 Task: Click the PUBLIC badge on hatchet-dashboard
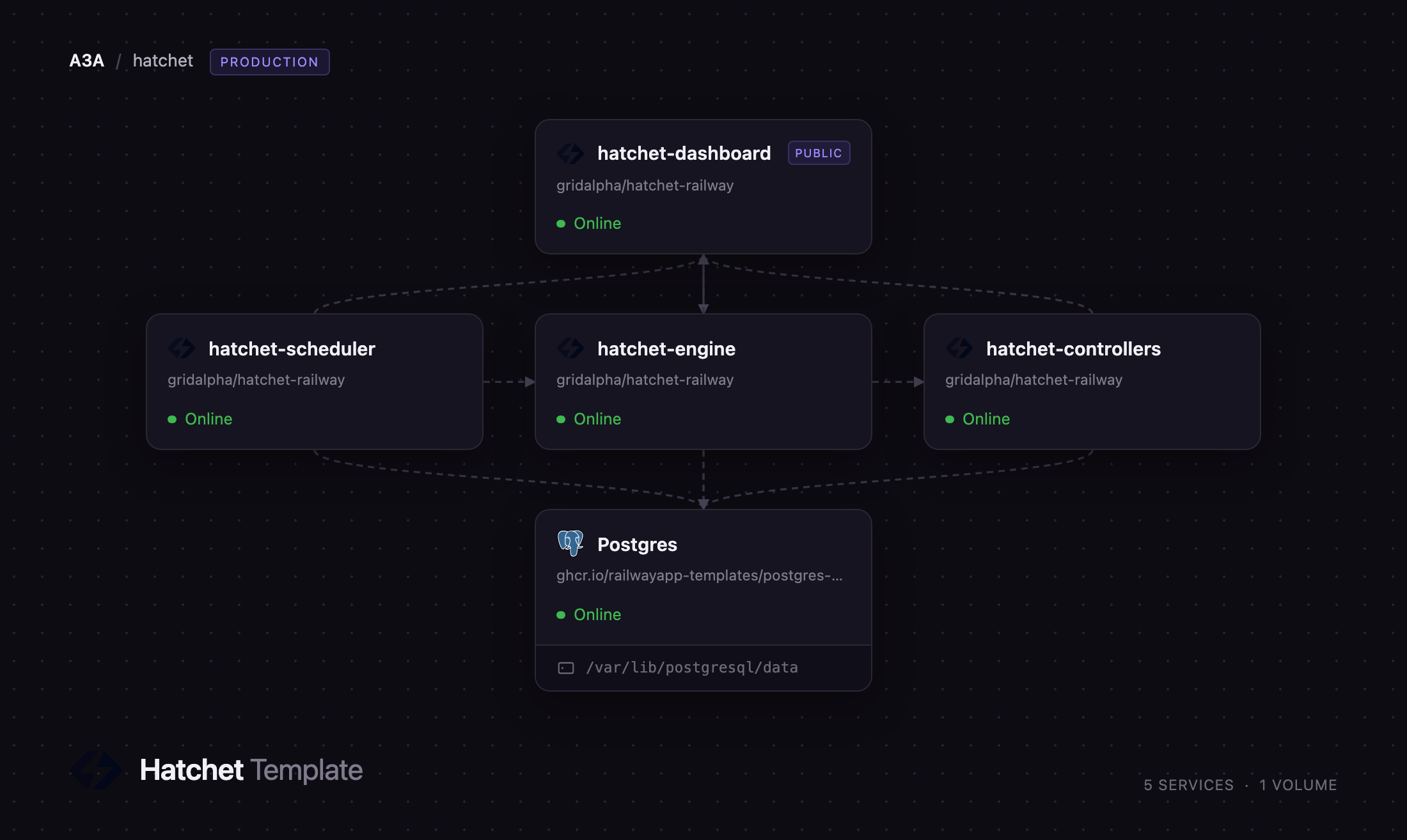(819, 153)
